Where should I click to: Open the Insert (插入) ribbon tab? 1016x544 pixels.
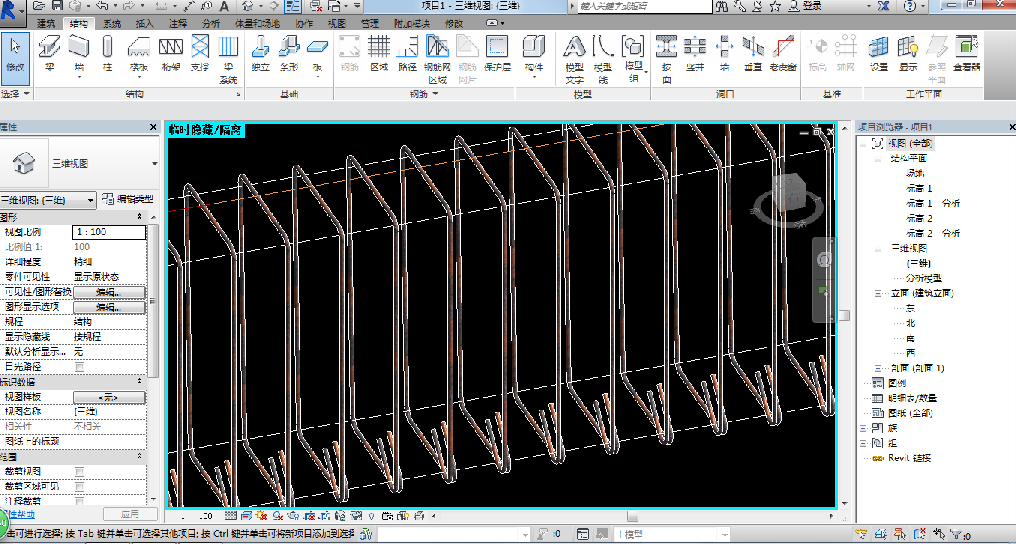(145, 23)
